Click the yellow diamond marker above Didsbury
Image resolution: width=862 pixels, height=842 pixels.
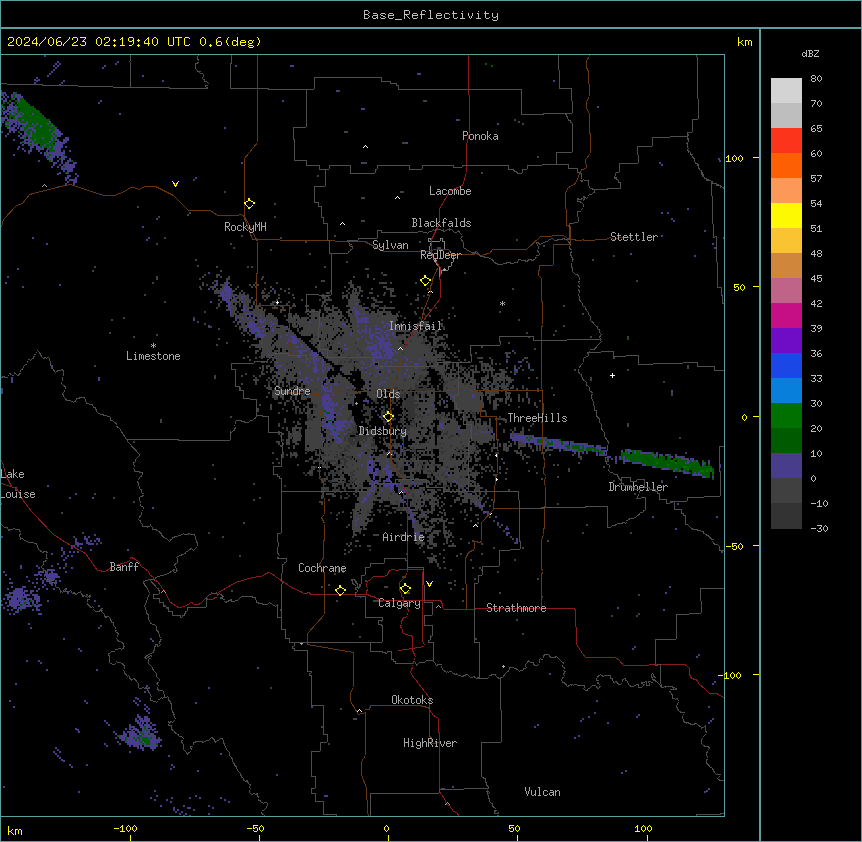(388, 417)
